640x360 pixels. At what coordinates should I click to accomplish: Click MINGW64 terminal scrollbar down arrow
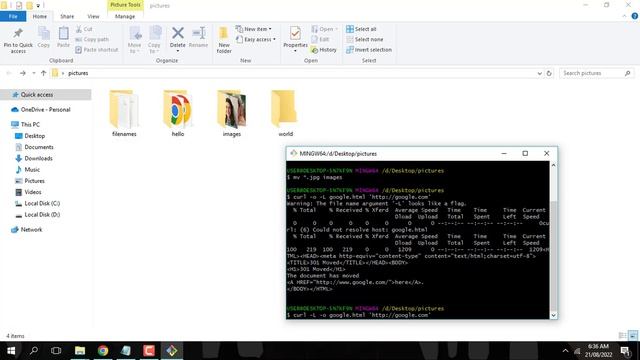[553, 315]
